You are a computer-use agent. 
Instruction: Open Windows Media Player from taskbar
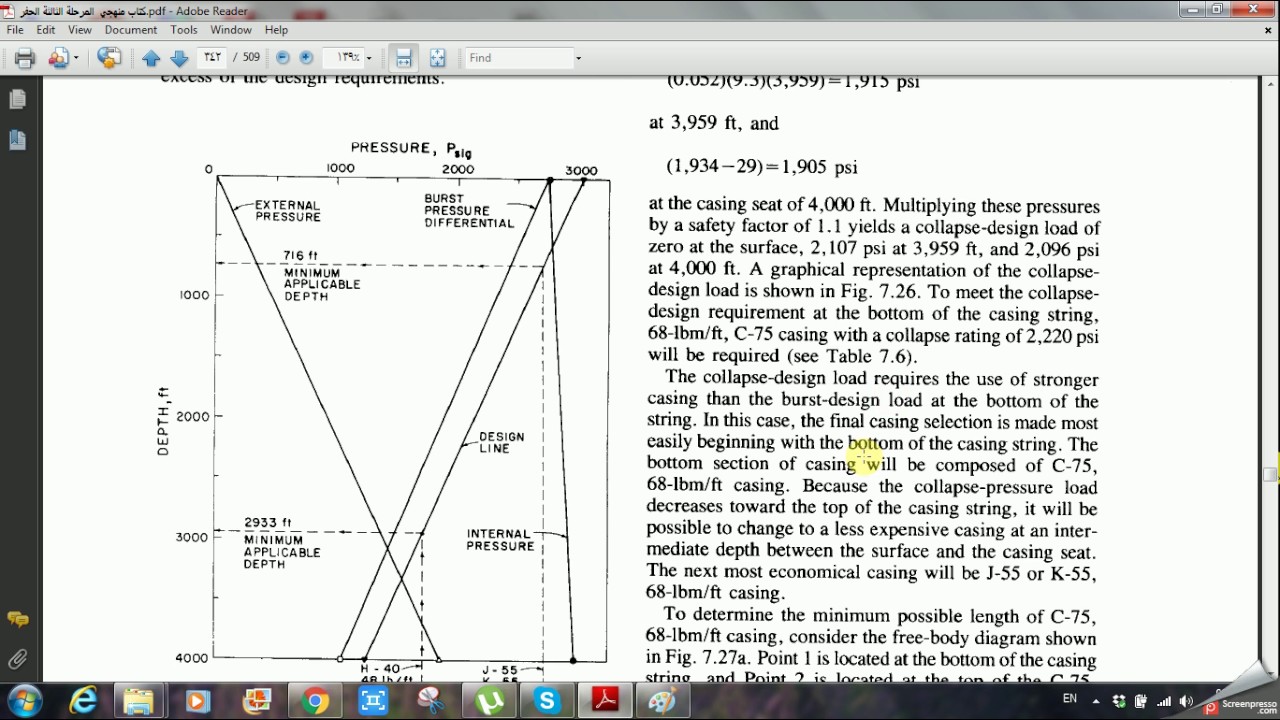click(x=197, y=701)
